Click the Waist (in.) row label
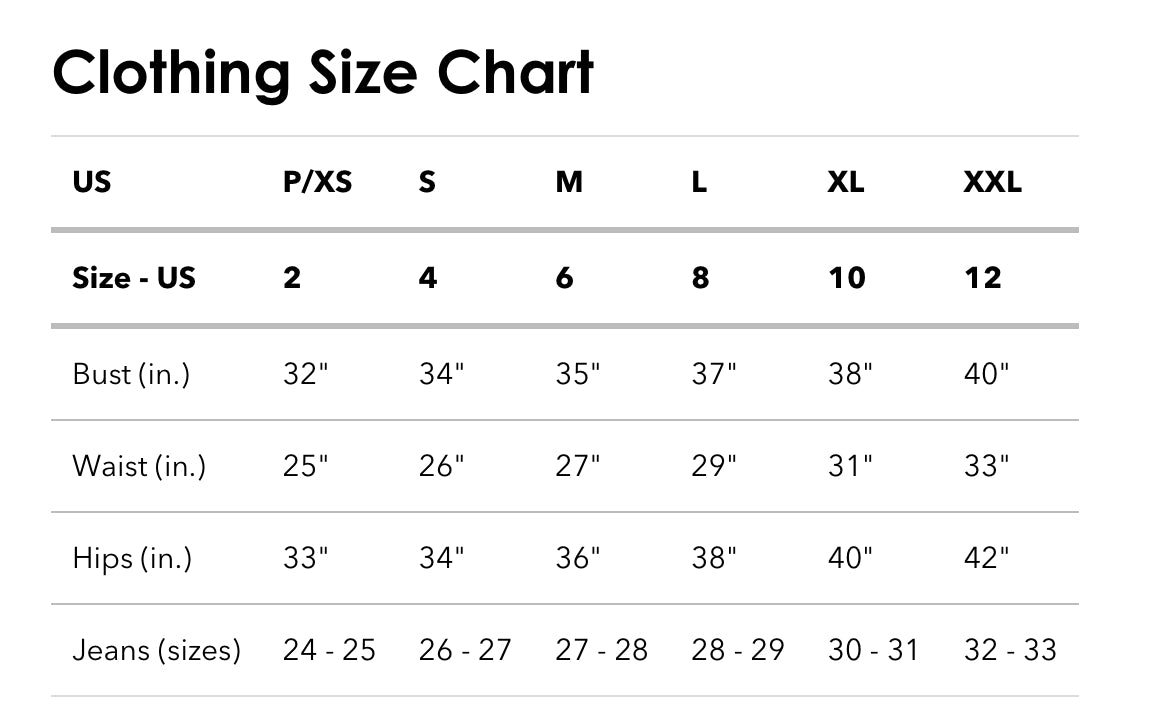This screenshot has height=714, width=1153. 139,466
